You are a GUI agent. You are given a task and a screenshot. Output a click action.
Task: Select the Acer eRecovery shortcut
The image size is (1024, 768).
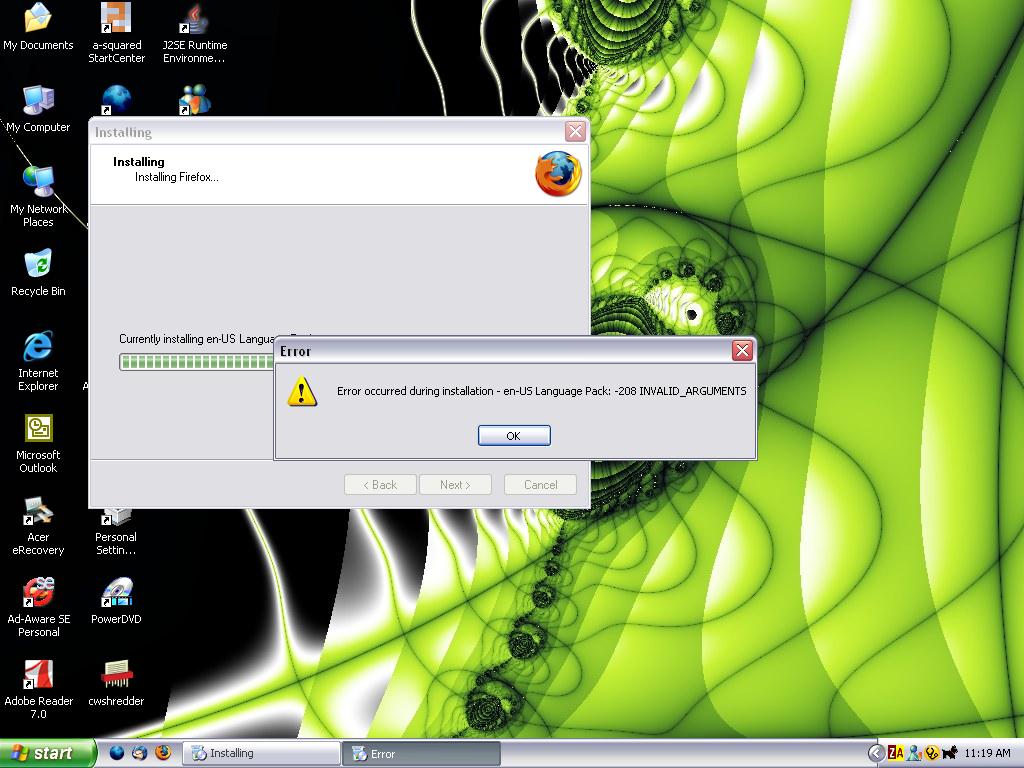(x=38, y=526)
